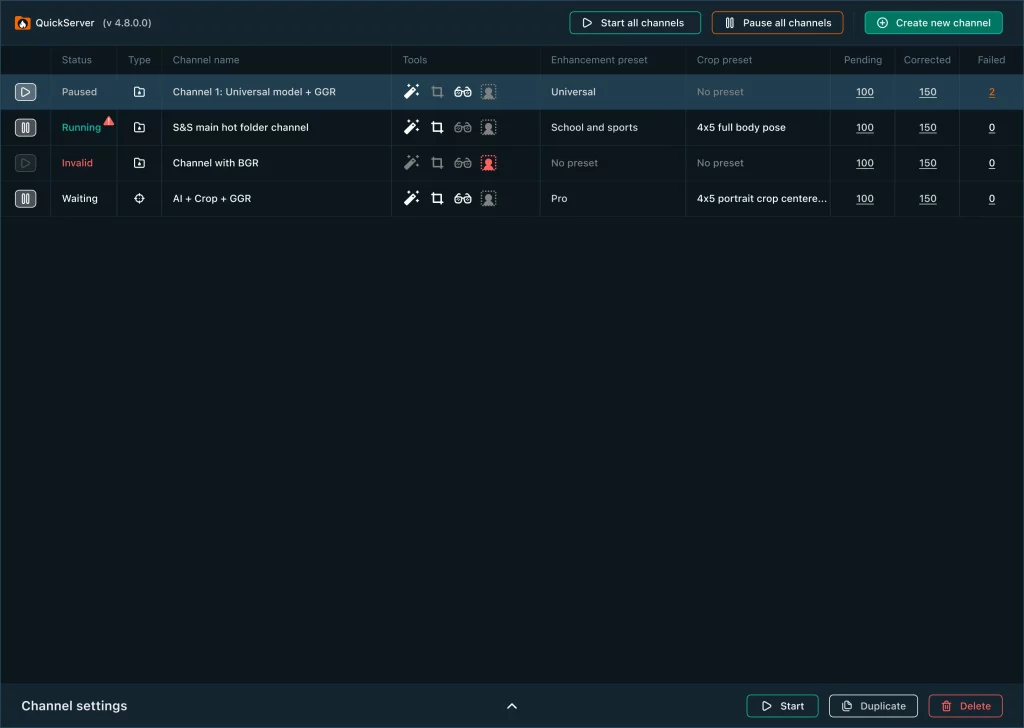Viewport: 1024px width, 728px height.
Task: Click the red warning triangle next to Running status
Action: (x=109, y=121)
